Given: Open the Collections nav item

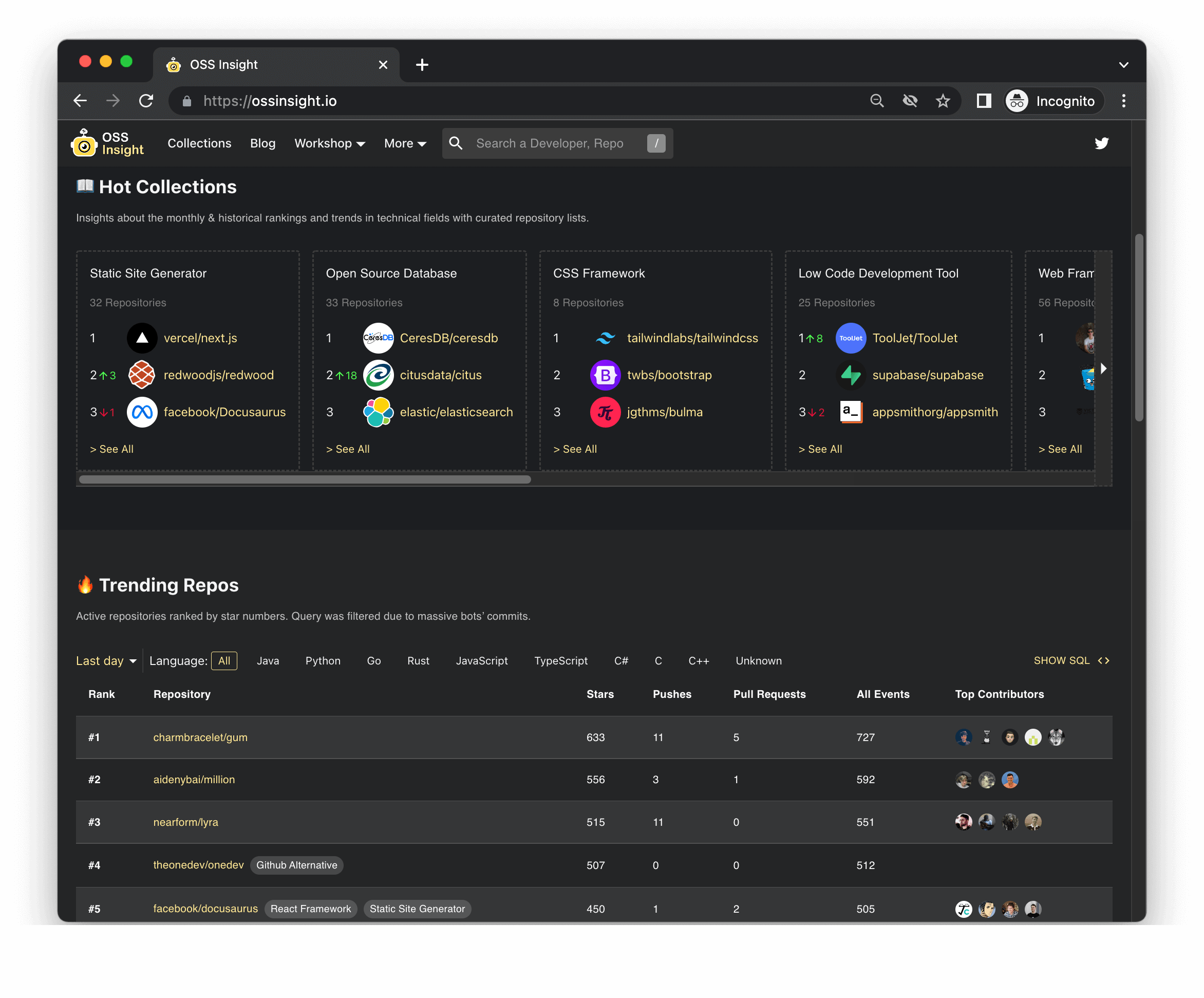Looking at the screenshot, I should (199, 143).
